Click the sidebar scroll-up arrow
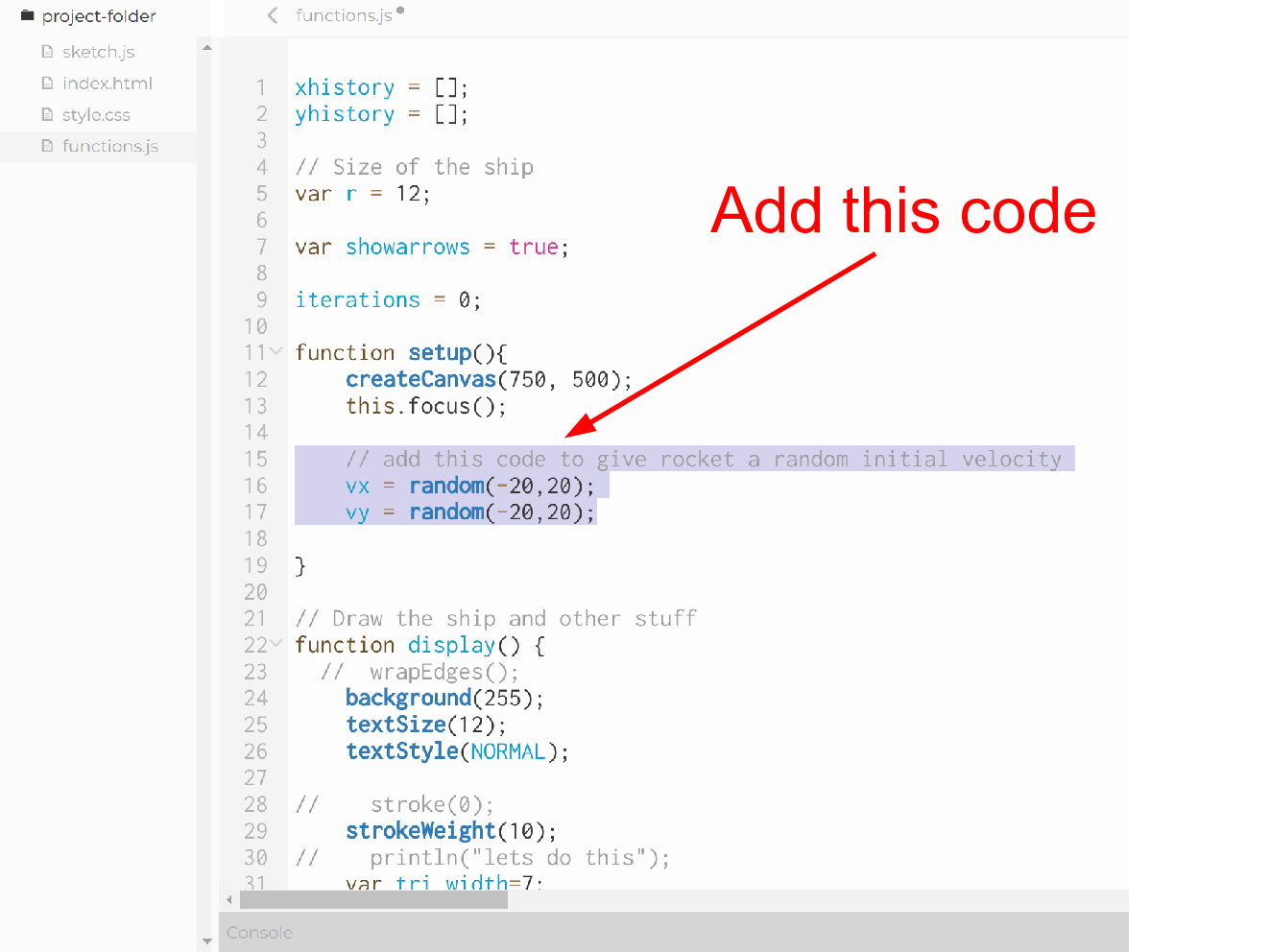The width and height of the screenshot is (1270, 952). pyautogui.click(x=206, y=48)
